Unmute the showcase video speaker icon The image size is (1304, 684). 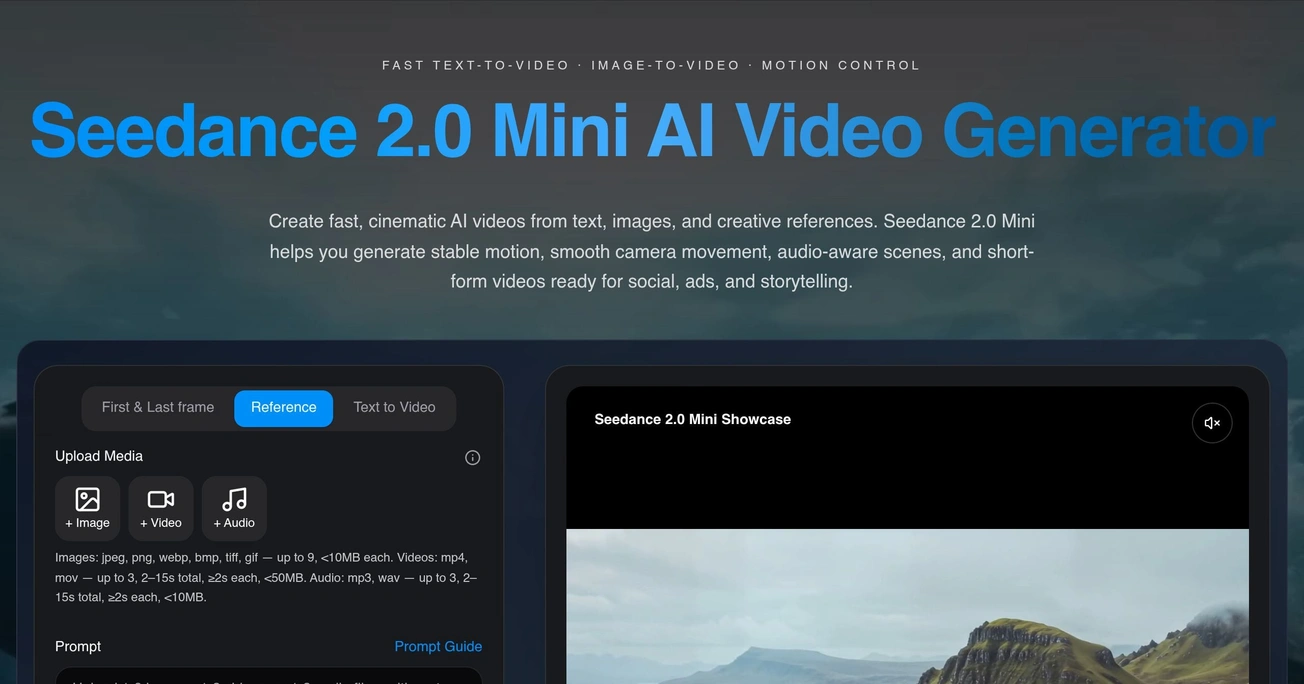[1212, 423]
